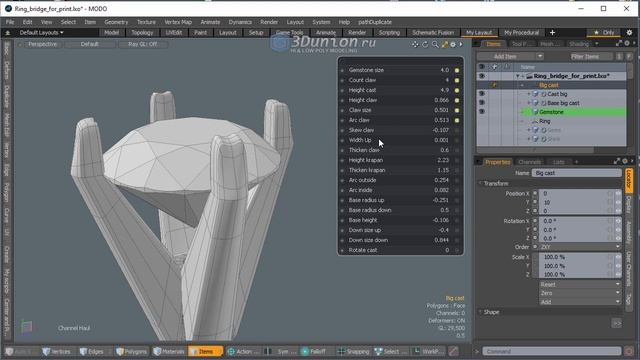Image resolution: width=640 pixels, height=360 pixels.
Task: Expand Base big cast item
Action: pos(529,103)
